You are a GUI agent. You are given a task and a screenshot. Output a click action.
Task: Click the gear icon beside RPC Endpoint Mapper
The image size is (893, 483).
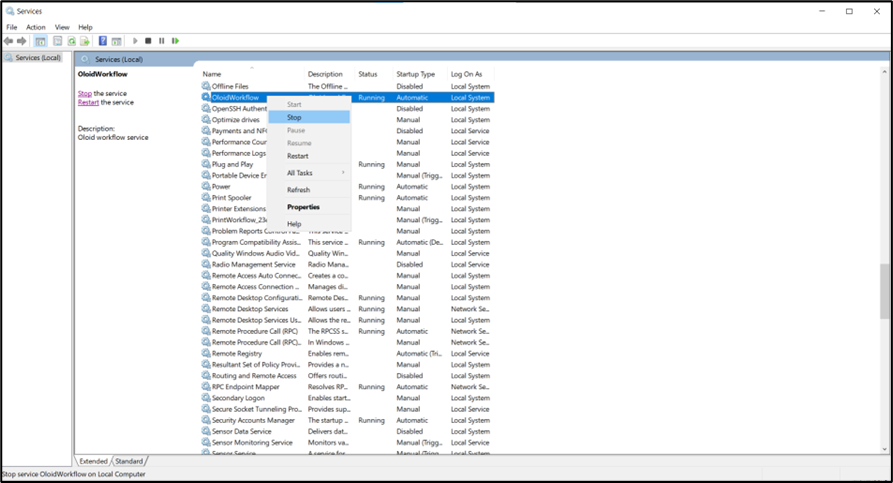[206, 386]
